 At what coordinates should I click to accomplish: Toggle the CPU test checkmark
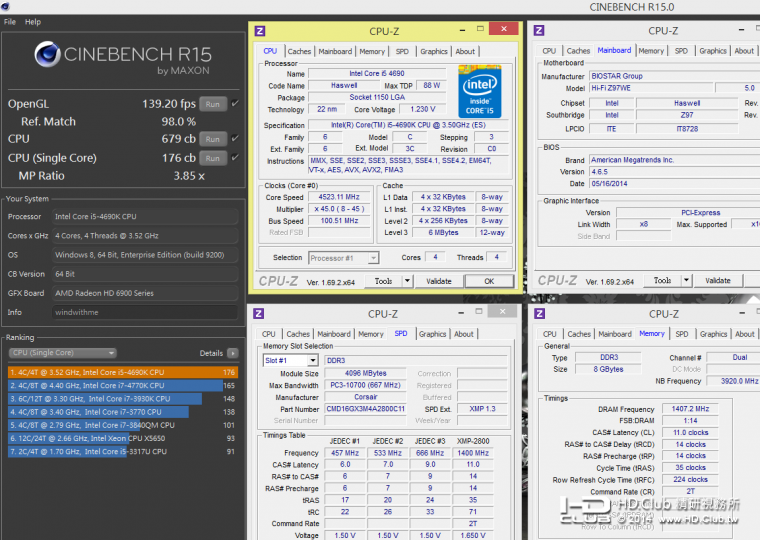(235, 139)
